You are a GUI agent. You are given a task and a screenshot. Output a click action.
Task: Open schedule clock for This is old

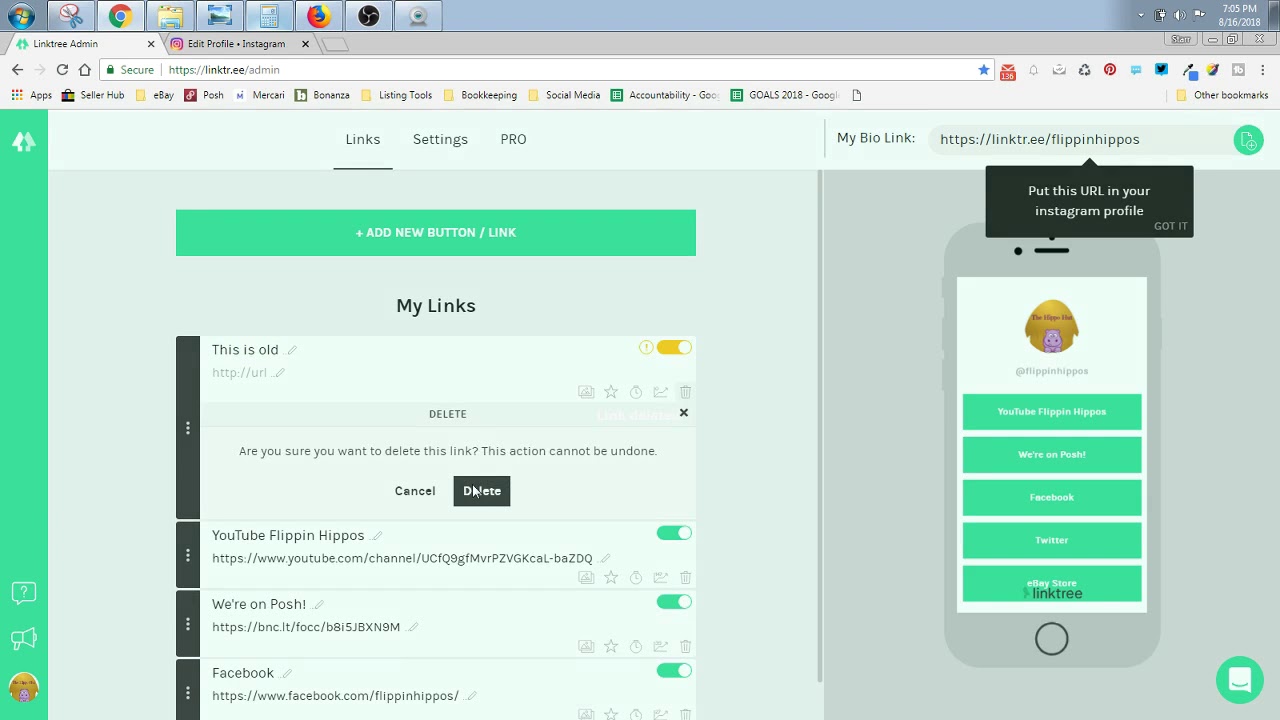[636, 392]
